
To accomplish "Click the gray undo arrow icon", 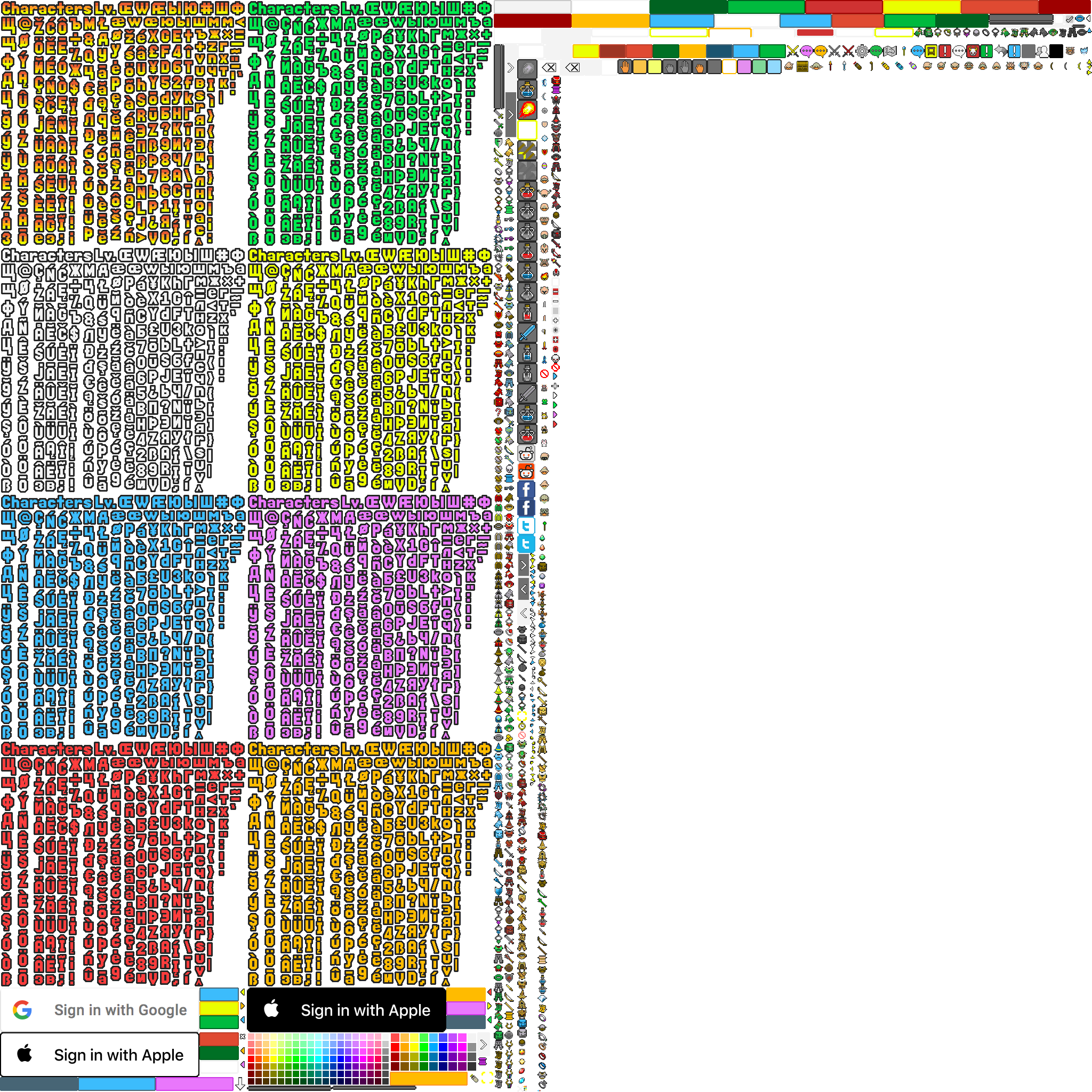I will point(1000,51).
